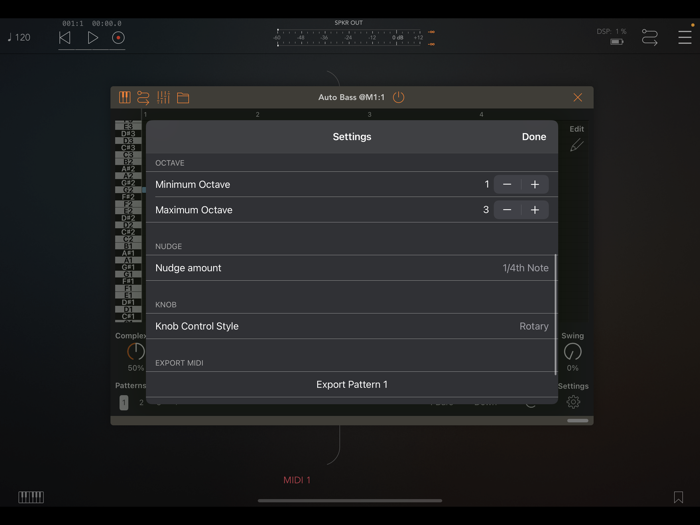Open the Settings gear icon
The height and width of the screenshot is (525, 700).
tap(573, 402)
